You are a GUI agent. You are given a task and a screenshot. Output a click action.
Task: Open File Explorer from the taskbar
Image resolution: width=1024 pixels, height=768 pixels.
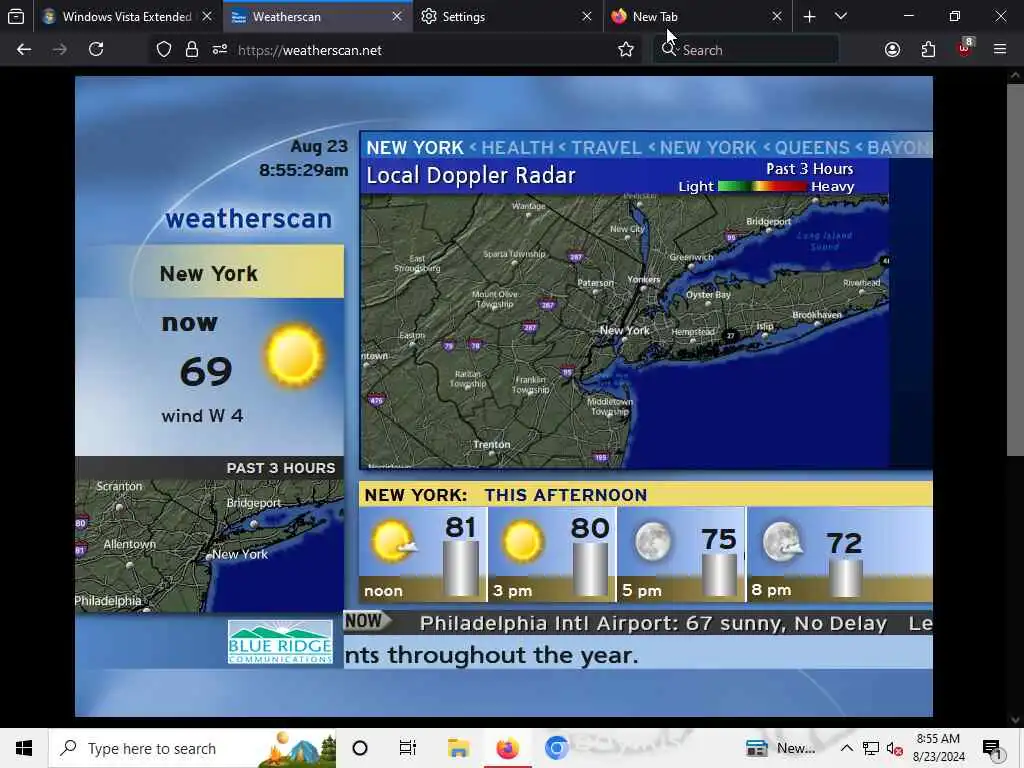click(x=458, y=748)
